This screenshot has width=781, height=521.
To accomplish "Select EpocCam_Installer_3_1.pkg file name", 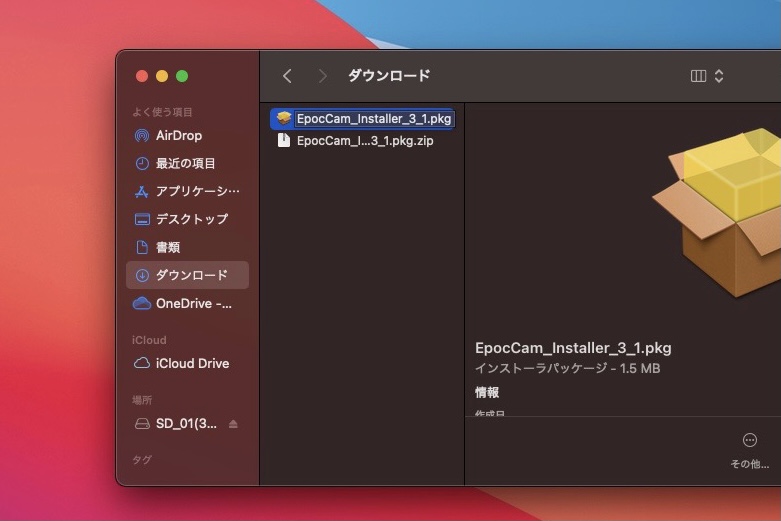I will click(374, 119).
